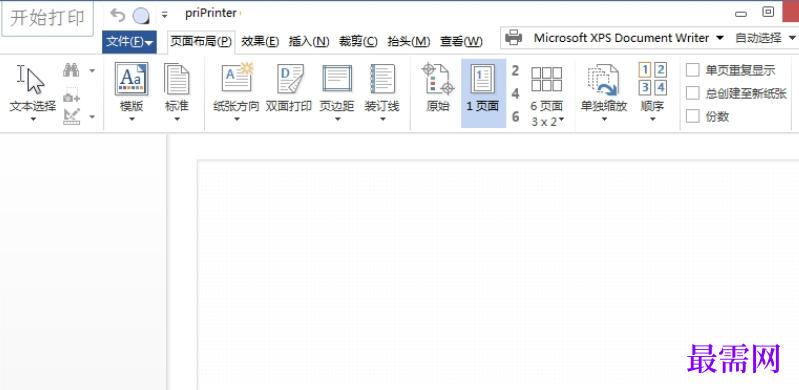Click the 装订线 gutter icon
This screenshot has height=390, width=799.
click(382, 80)
